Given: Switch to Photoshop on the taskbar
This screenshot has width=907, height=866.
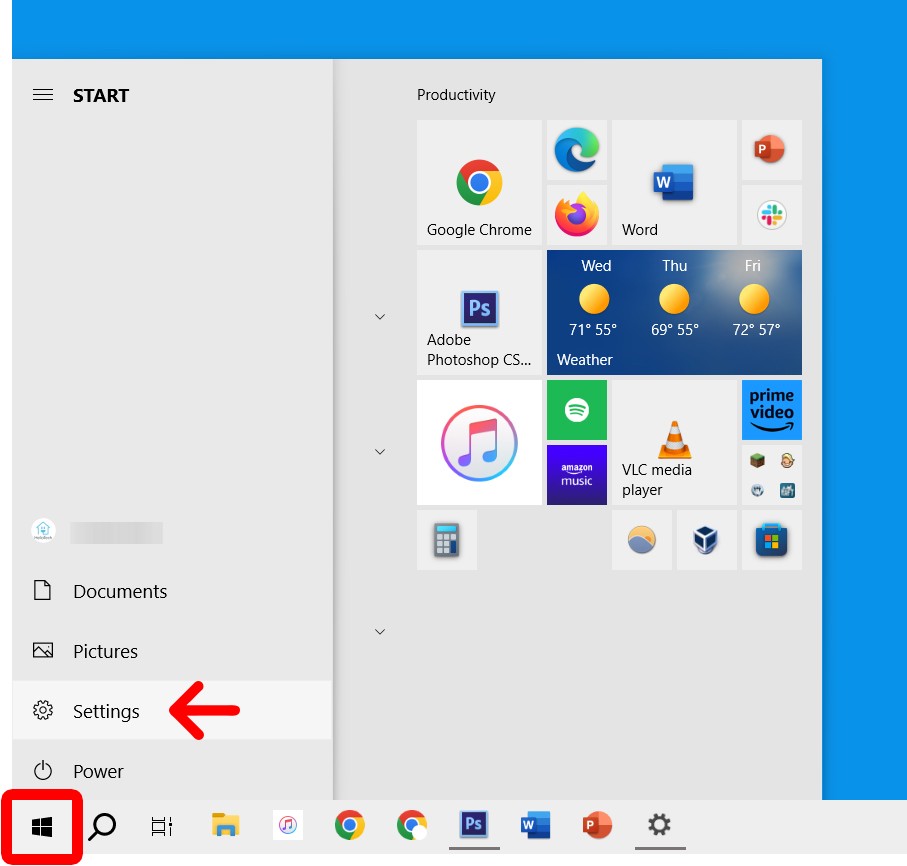Looking at the screenshot, I should tap(474, 825).
